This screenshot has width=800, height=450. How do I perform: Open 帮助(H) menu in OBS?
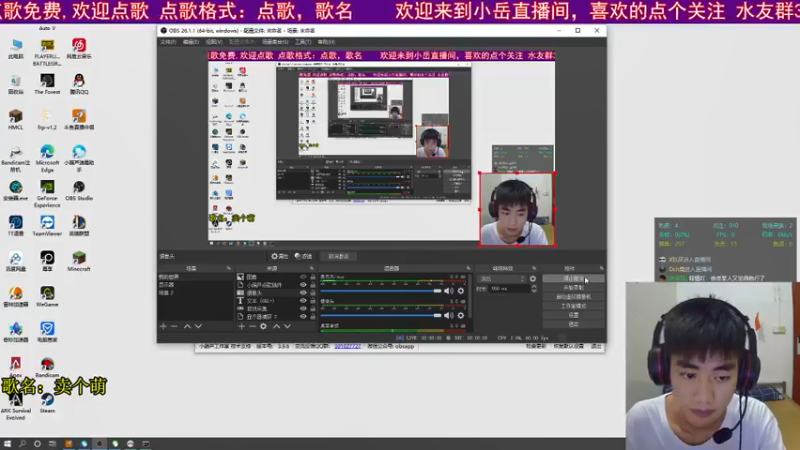point(327,42)
